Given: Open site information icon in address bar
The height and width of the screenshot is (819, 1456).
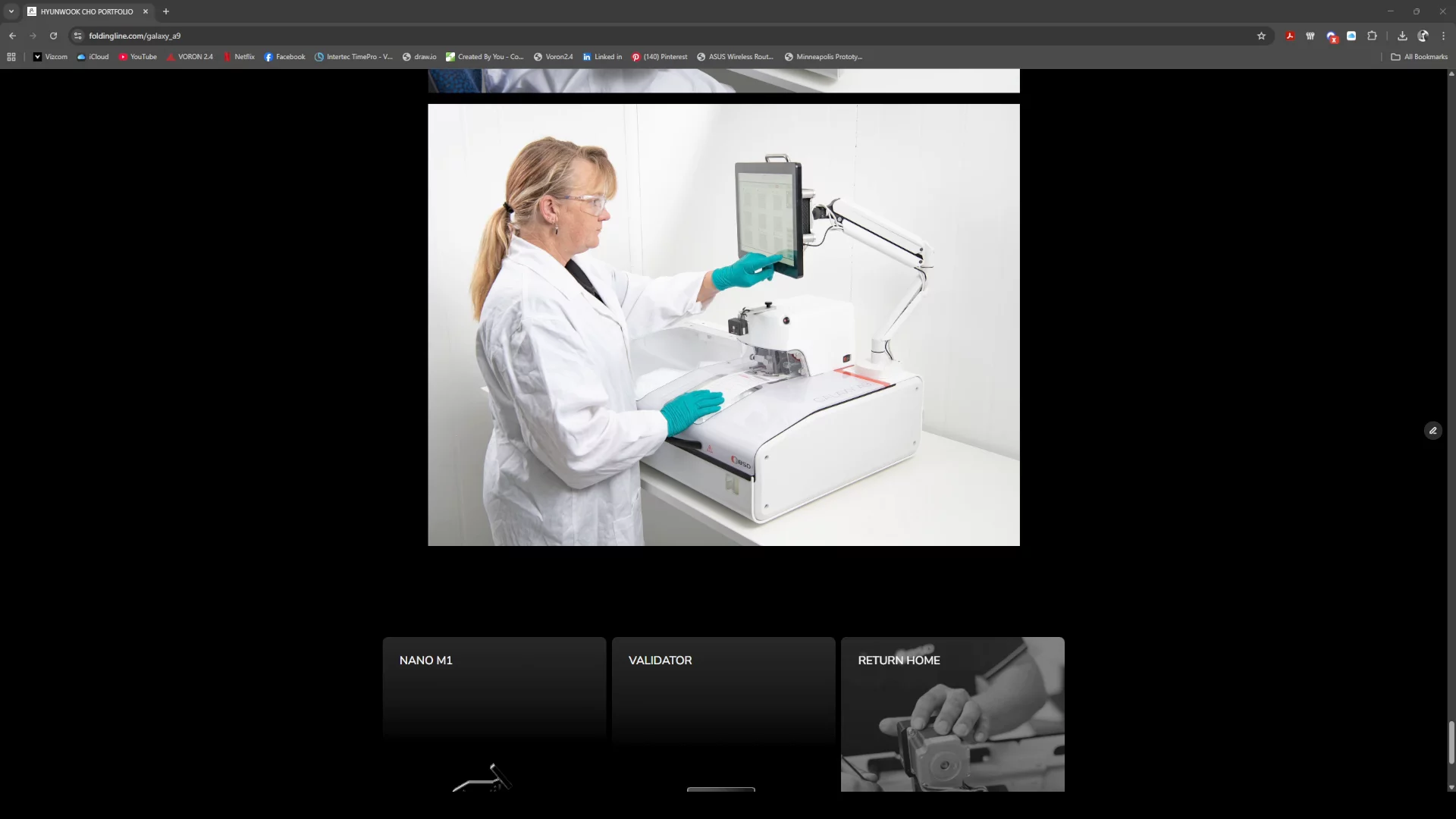Looking at the screenshot, I should (77, 36).
